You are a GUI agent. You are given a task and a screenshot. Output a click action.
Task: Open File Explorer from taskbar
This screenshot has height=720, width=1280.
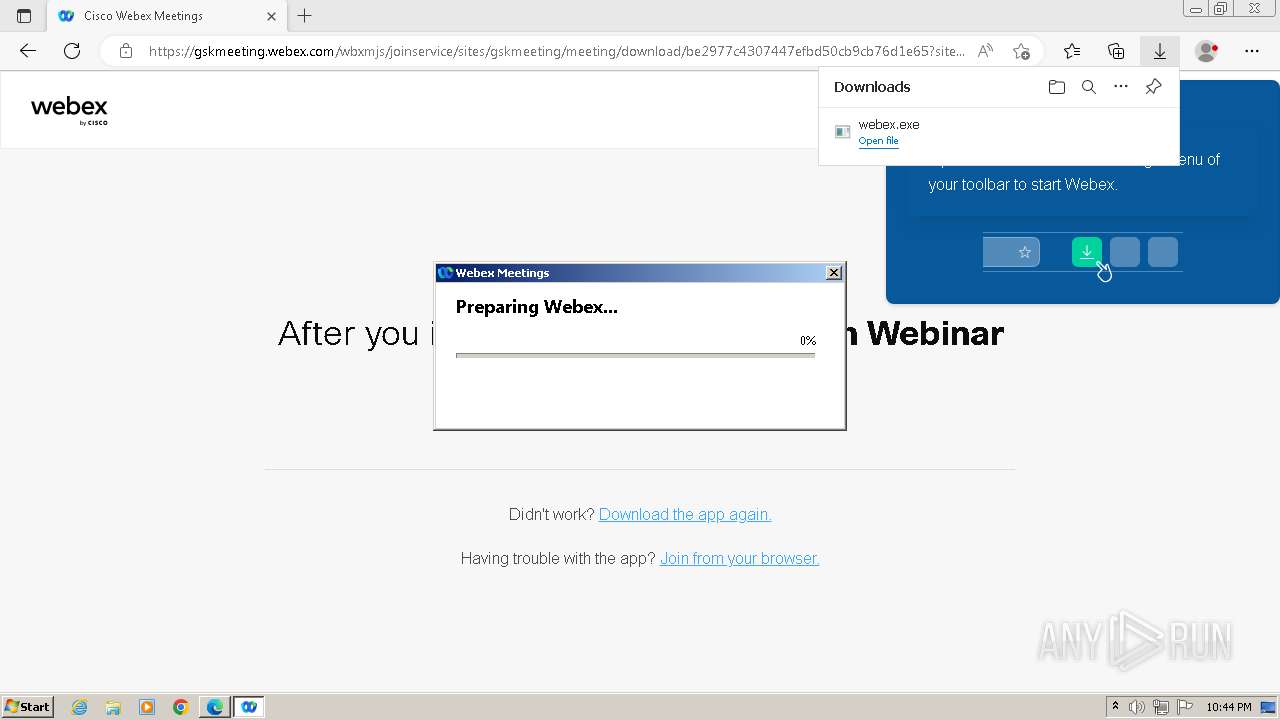coord(113,707)
